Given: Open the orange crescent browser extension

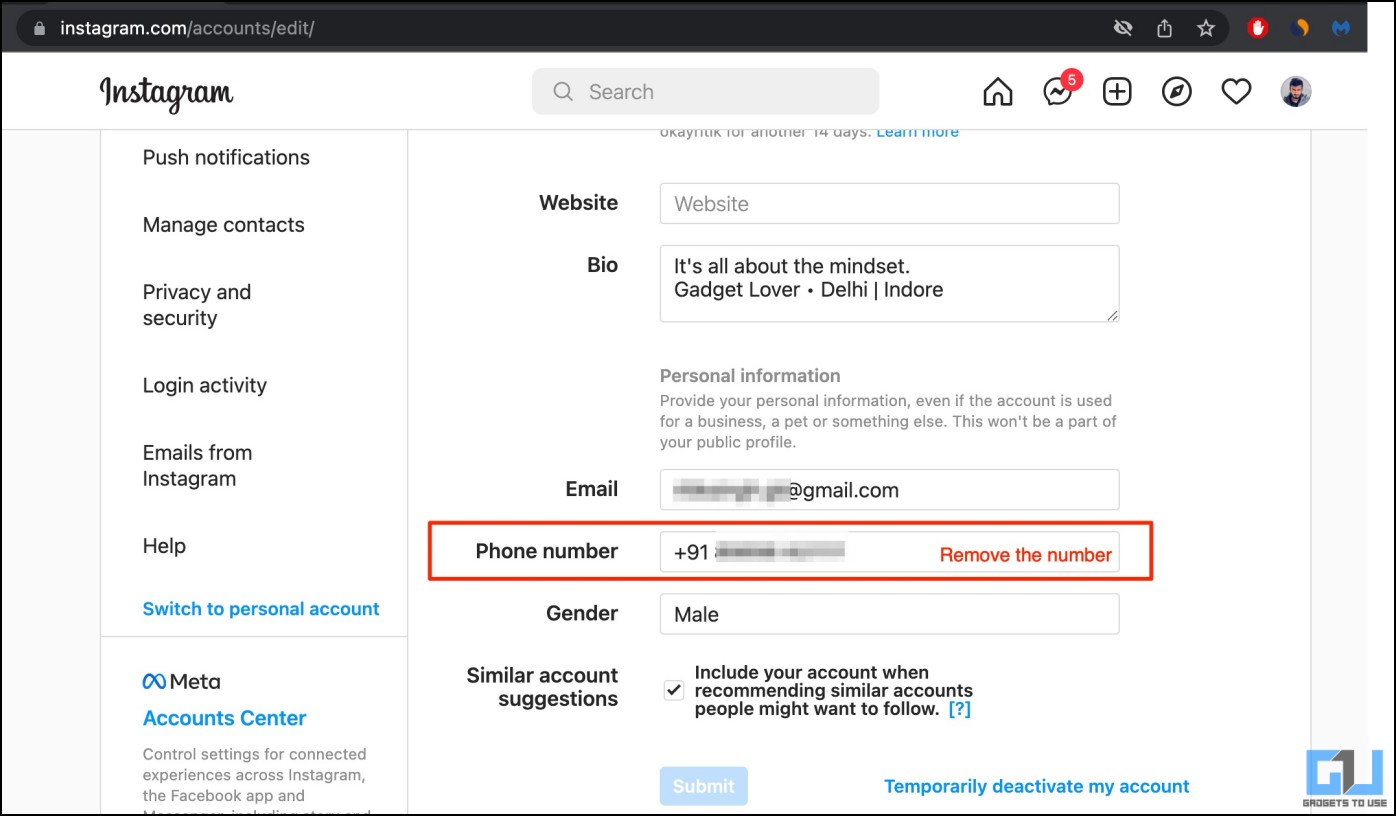Looking at the screenshot, I should click(1300, 28).
